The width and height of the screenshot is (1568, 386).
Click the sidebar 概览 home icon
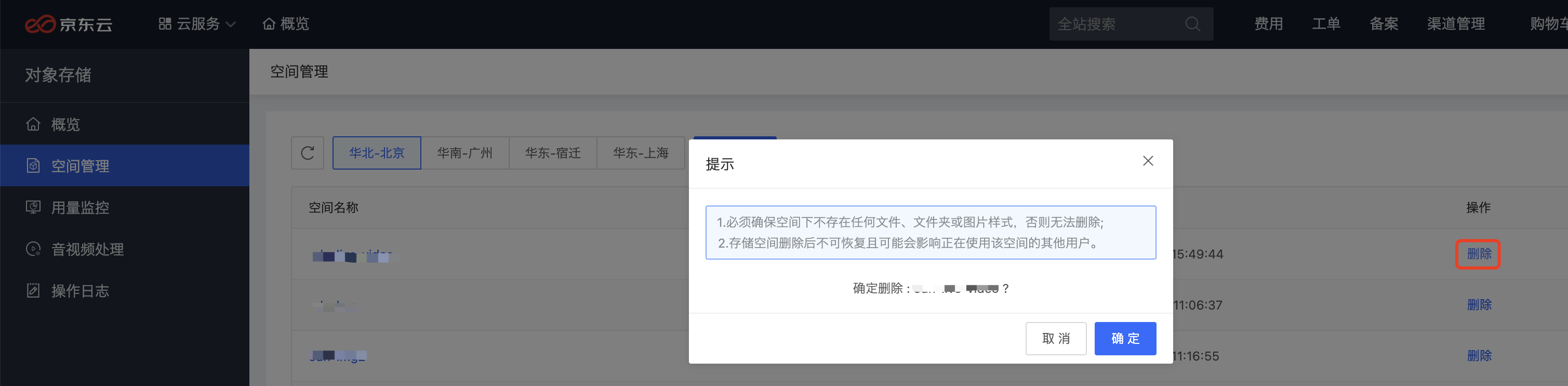point(33,124)
